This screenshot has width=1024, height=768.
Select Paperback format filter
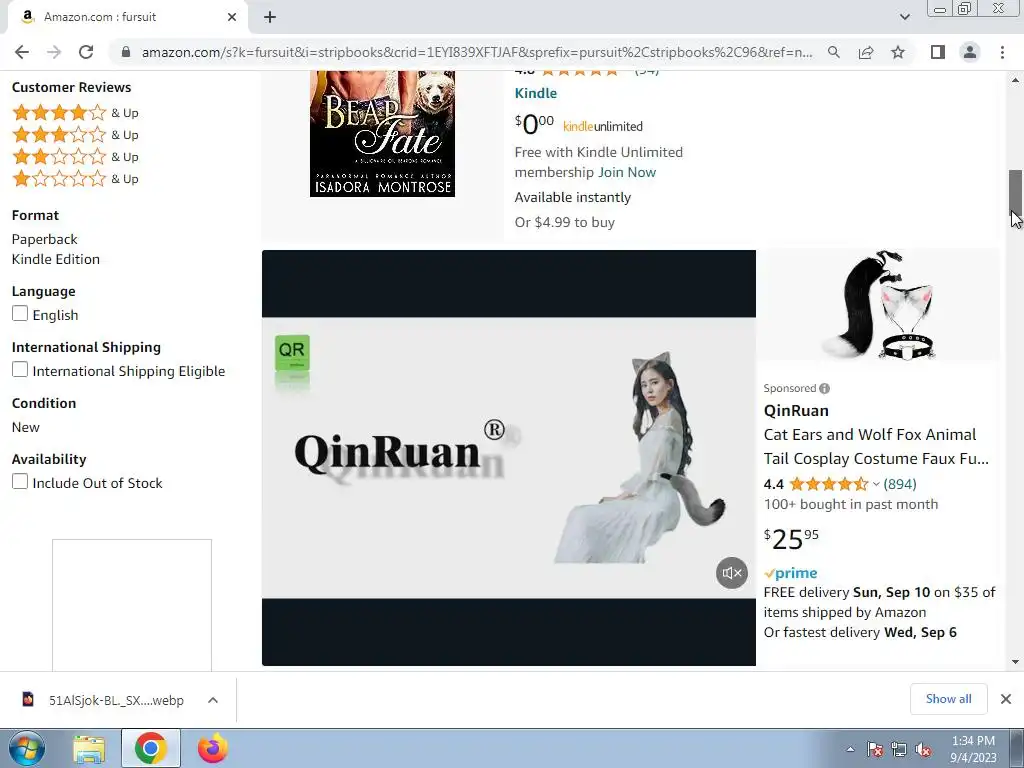click(x=44, y=239)
